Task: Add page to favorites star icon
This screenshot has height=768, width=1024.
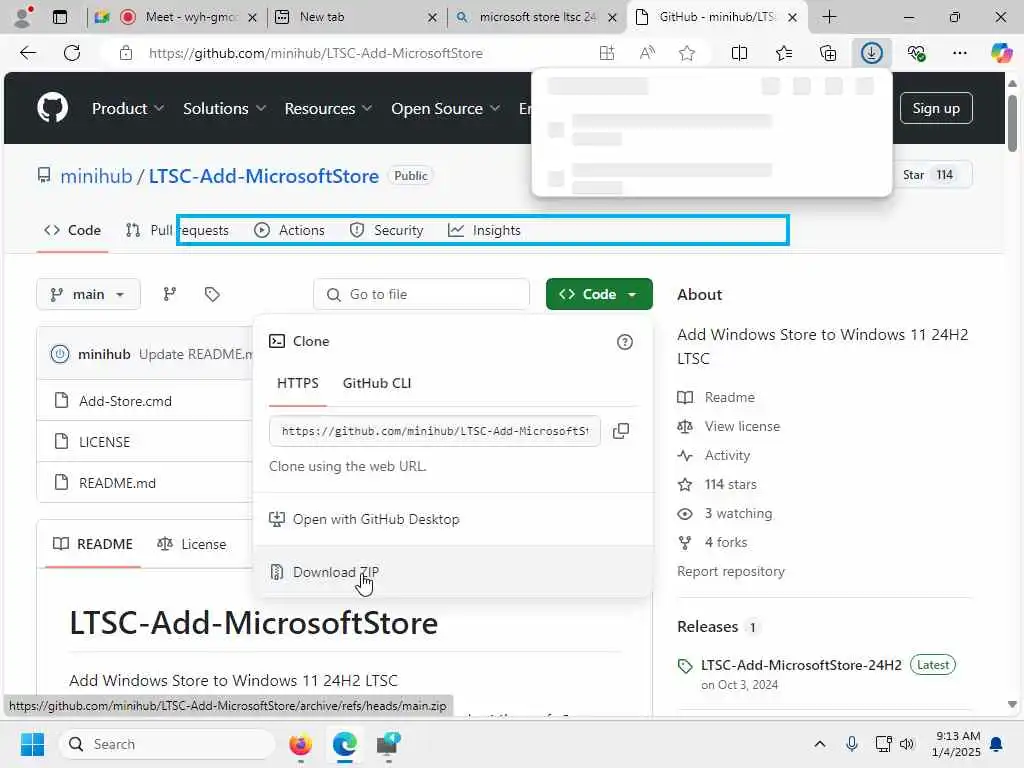Action: 686,53
